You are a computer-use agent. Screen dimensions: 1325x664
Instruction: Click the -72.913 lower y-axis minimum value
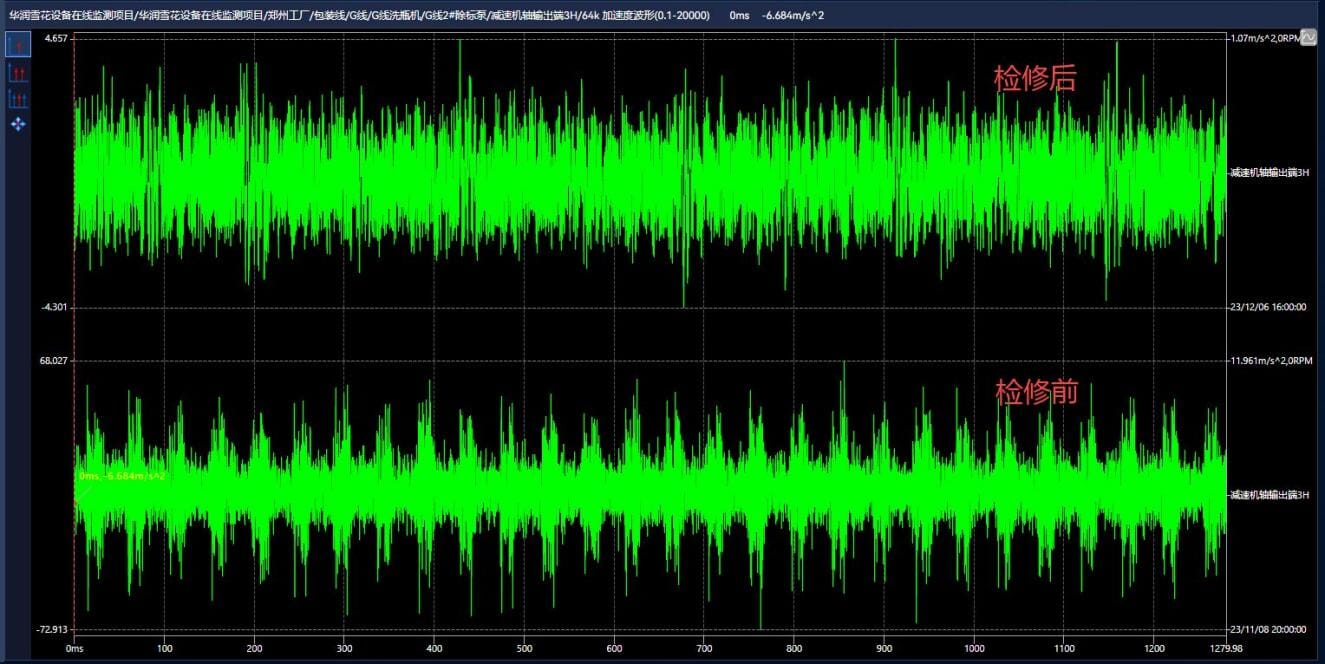[x=53, y=630]
